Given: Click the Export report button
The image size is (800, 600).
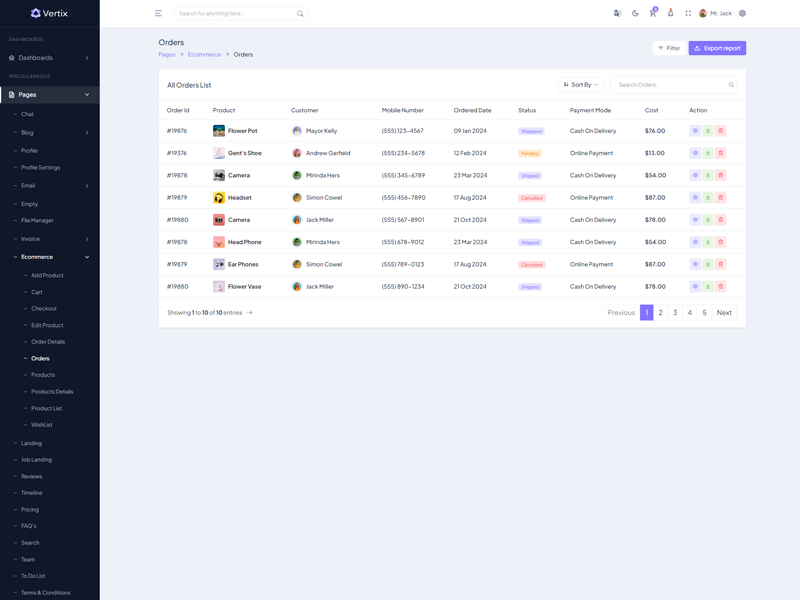Looking at the screenshot, I should click(717, 48).
